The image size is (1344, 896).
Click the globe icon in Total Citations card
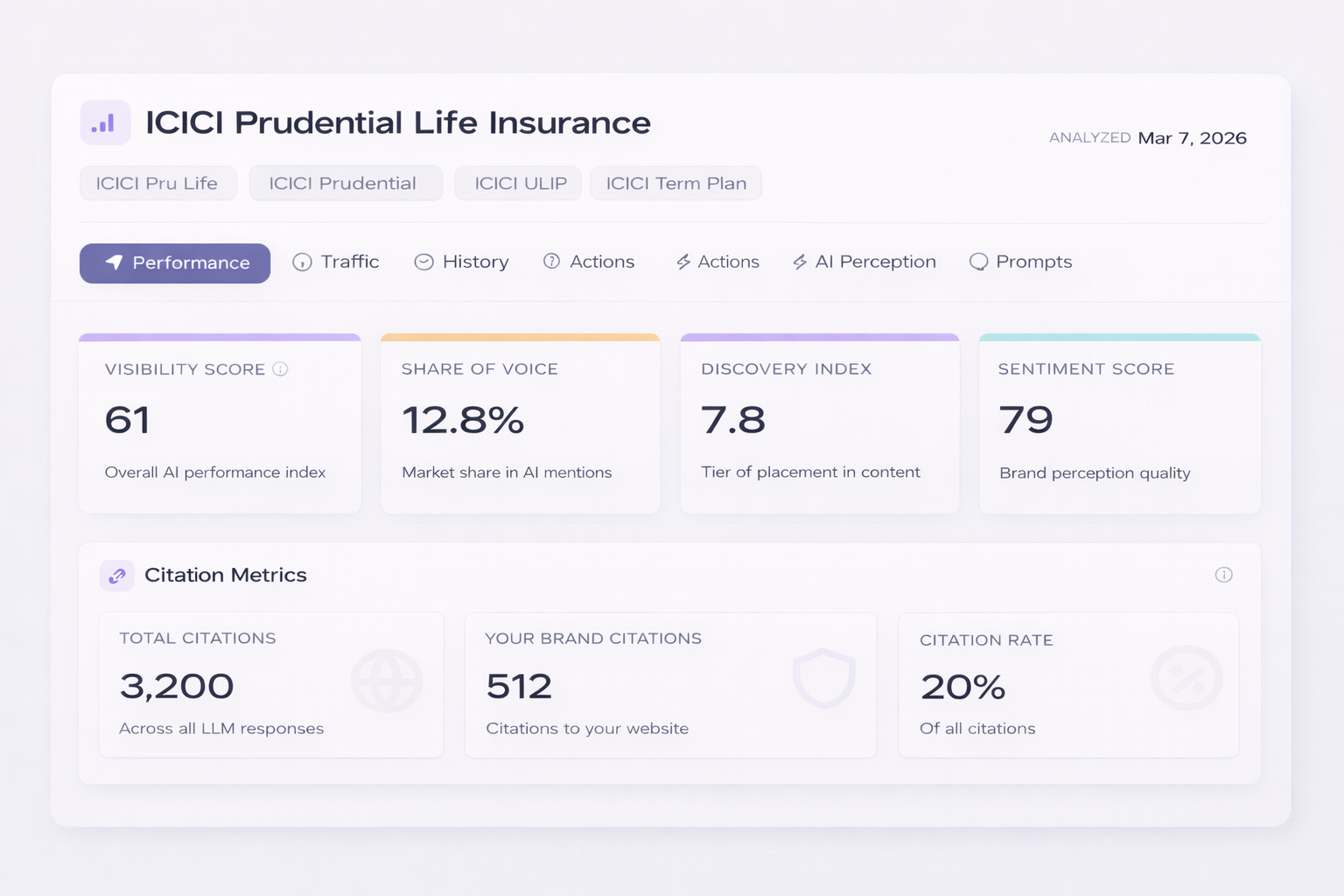387,681
